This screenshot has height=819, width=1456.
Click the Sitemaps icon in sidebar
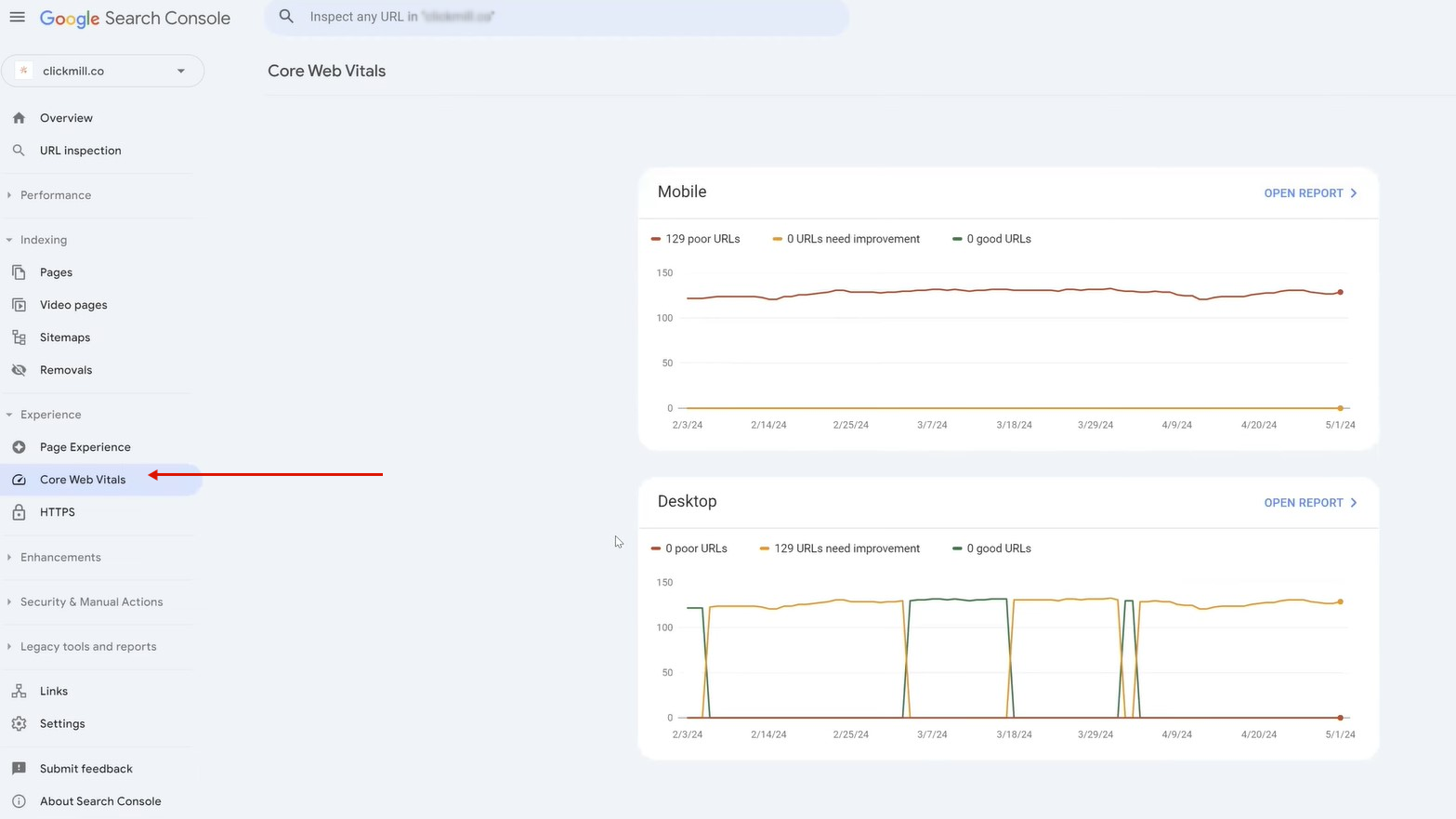pos(19,337)
